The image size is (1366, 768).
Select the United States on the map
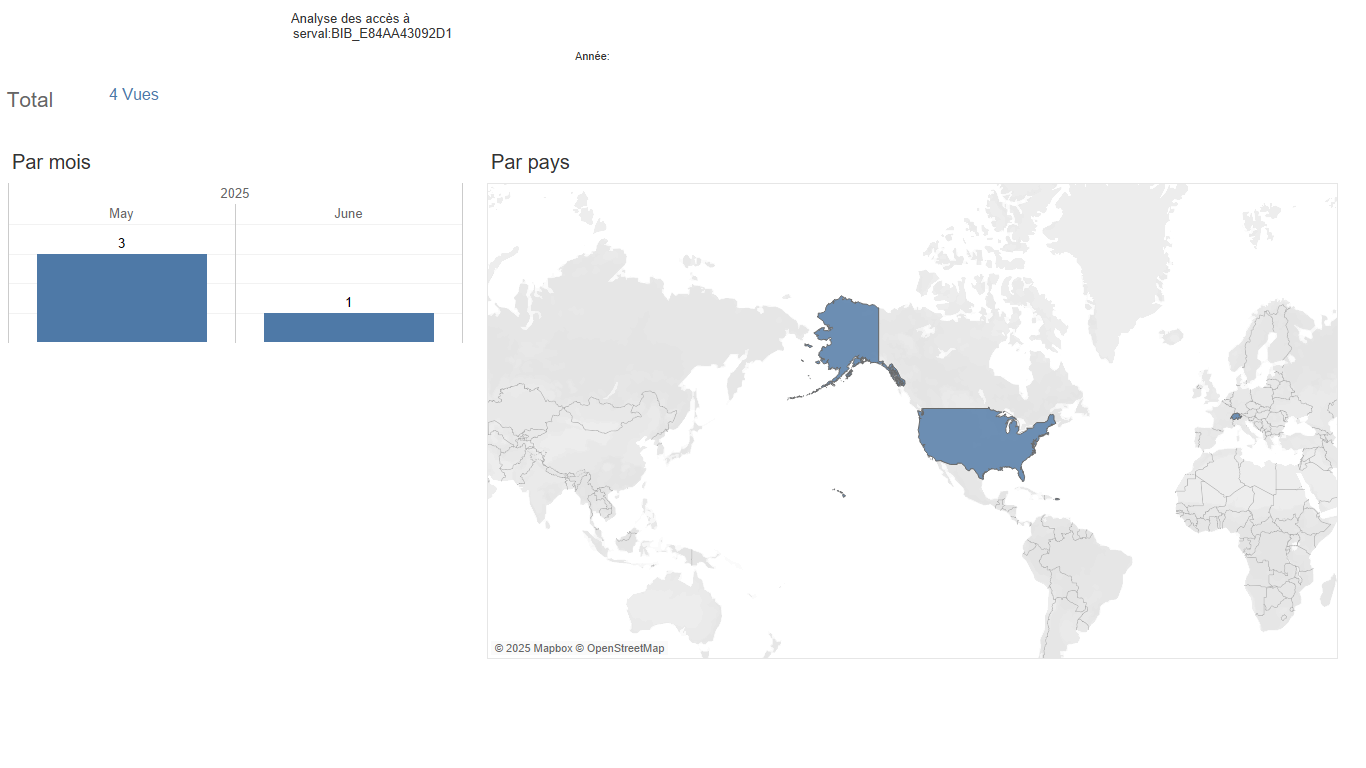coord(985,438)
